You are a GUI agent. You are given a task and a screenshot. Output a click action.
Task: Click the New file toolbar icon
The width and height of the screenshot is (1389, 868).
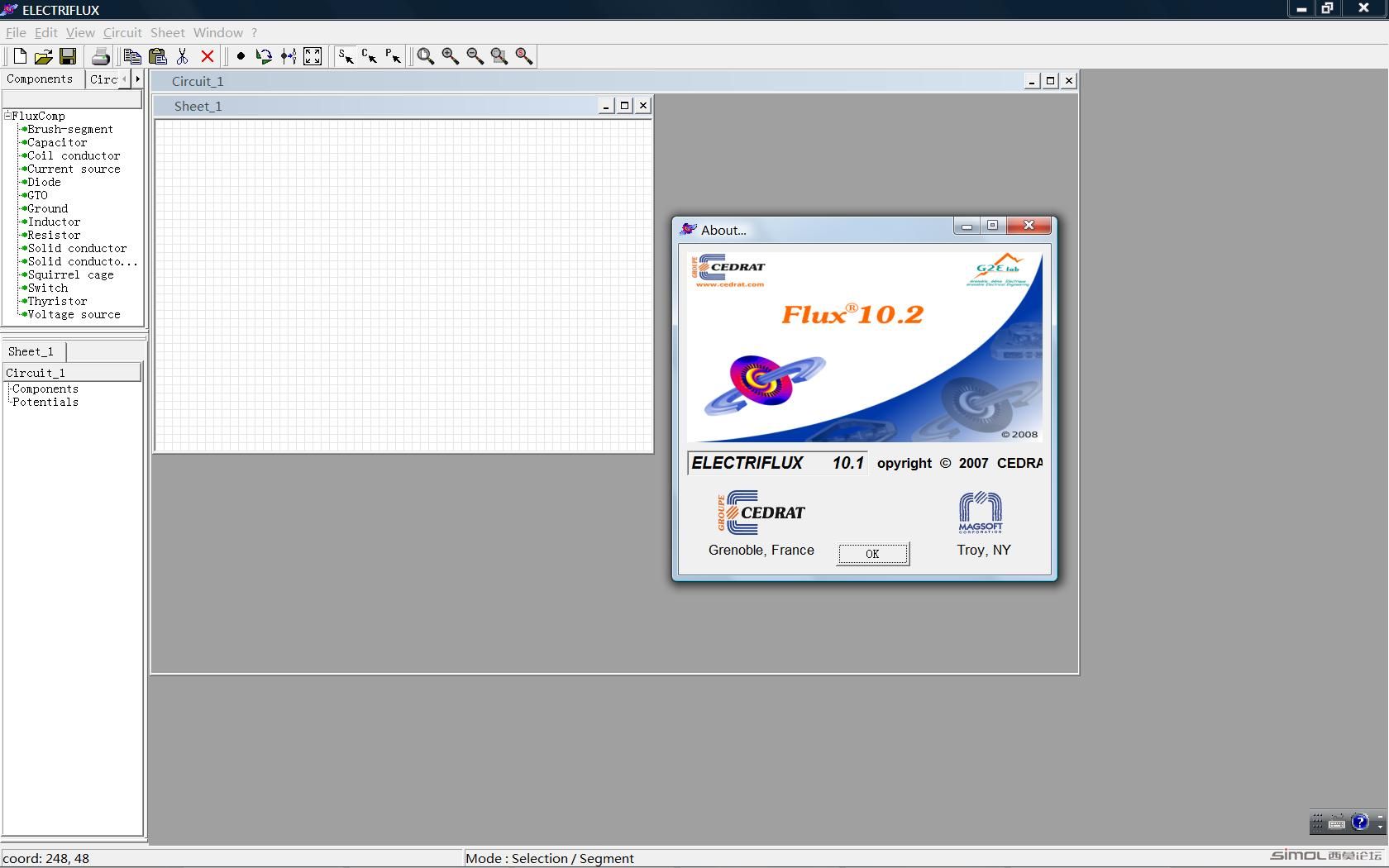point(19,56)
